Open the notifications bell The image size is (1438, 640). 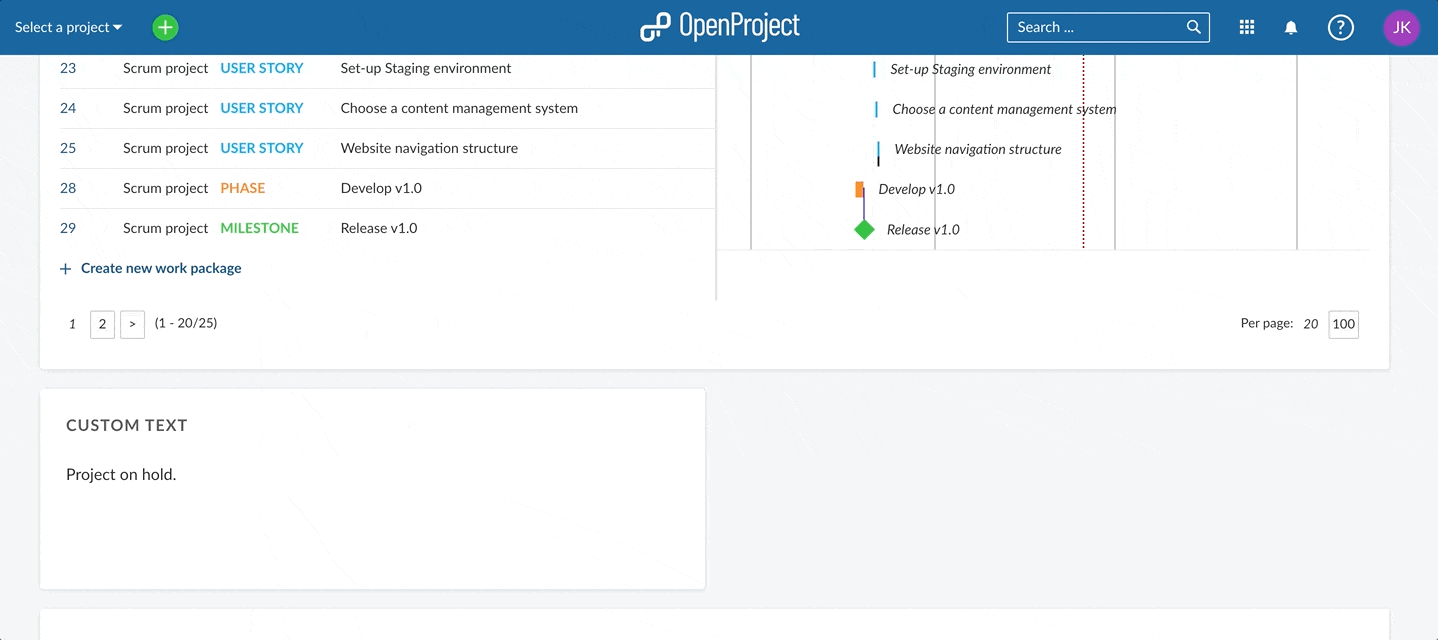[x=1290, y=28]
